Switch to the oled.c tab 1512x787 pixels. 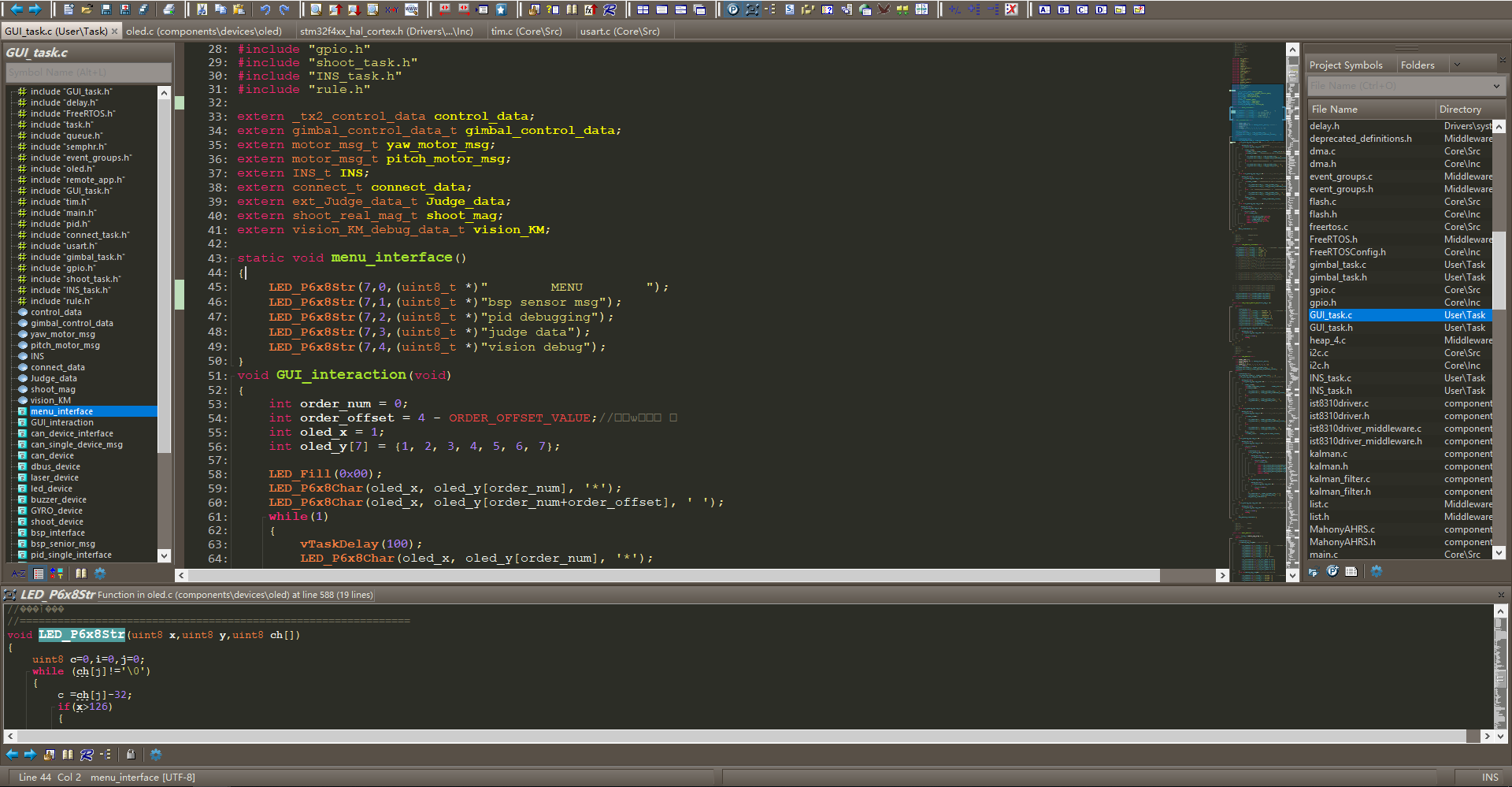point(203,32)
